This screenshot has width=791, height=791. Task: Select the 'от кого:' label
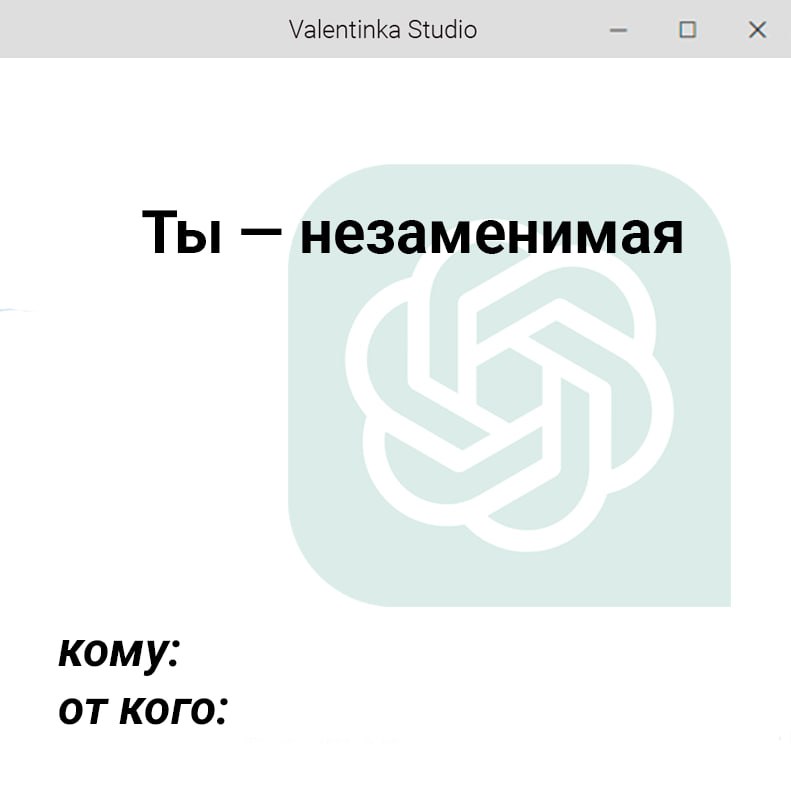143,710
